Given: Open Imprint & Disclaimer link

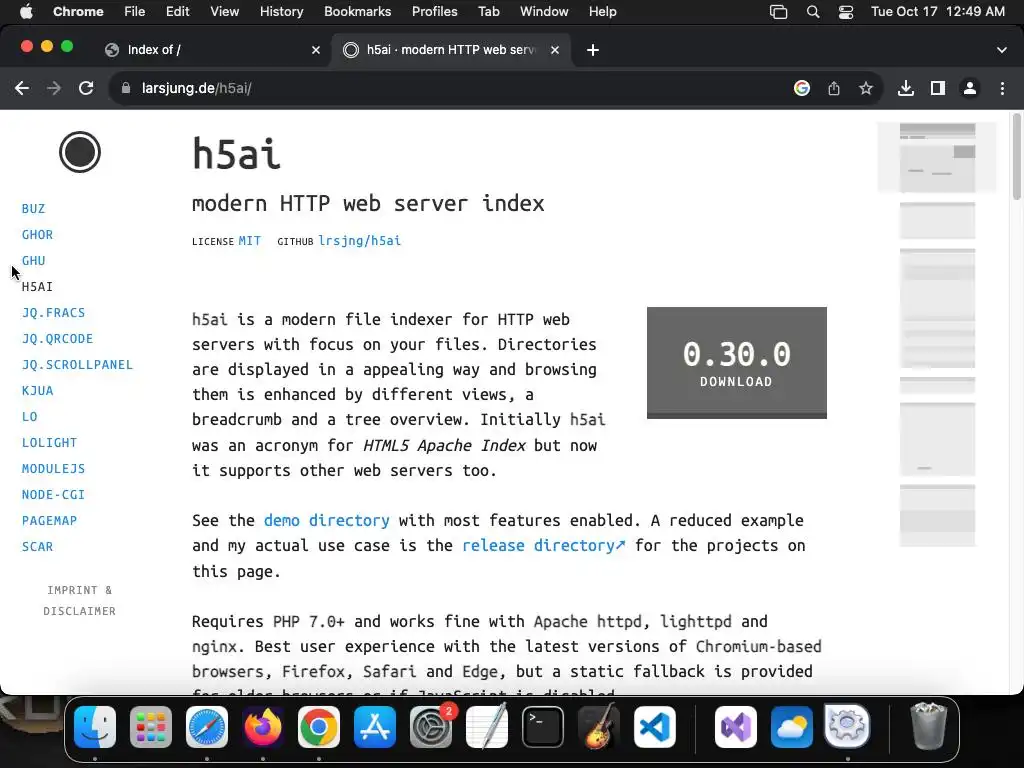Looking at the screenshot, I should (x=80, y=600).
